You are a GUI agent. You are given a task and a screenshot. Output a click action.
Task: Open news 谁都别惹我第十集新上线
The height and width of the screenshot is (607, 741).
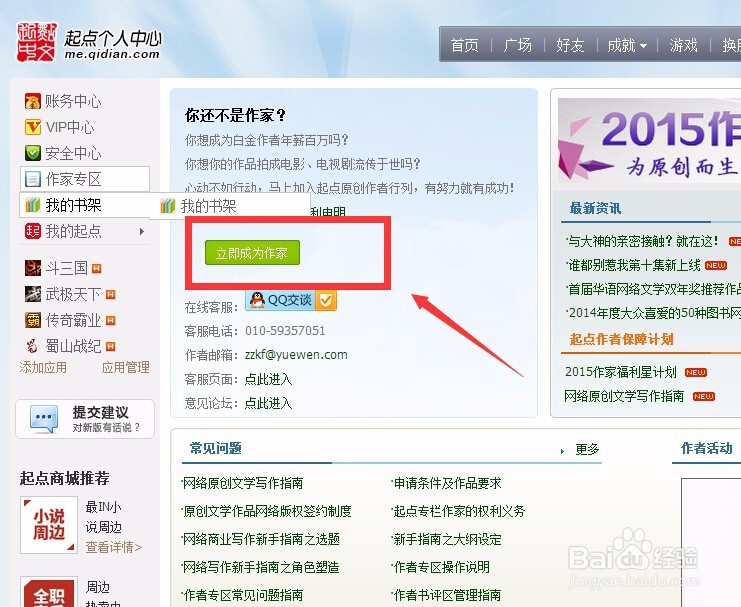point(634,265)
